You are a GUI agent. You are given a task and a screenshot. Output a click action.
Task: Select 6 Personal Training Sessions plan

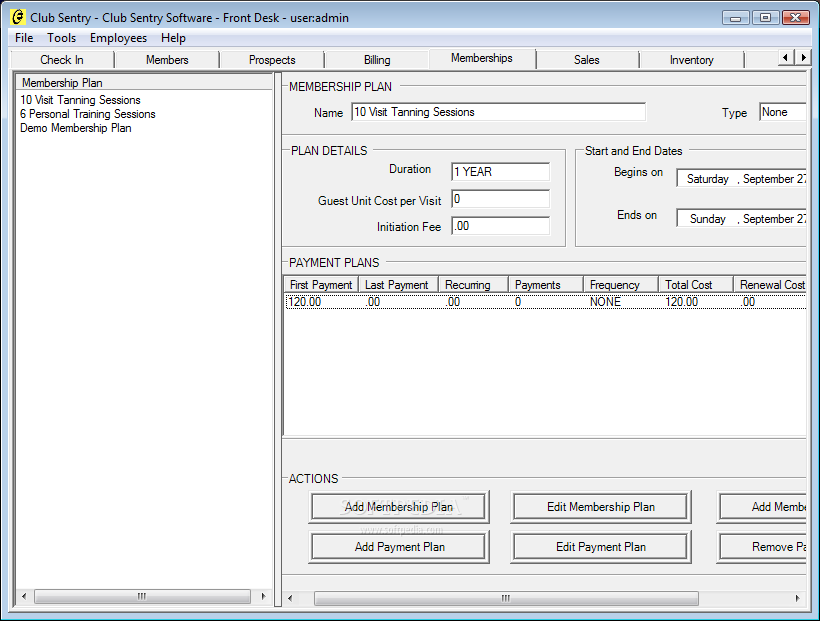tap(87, 113)
